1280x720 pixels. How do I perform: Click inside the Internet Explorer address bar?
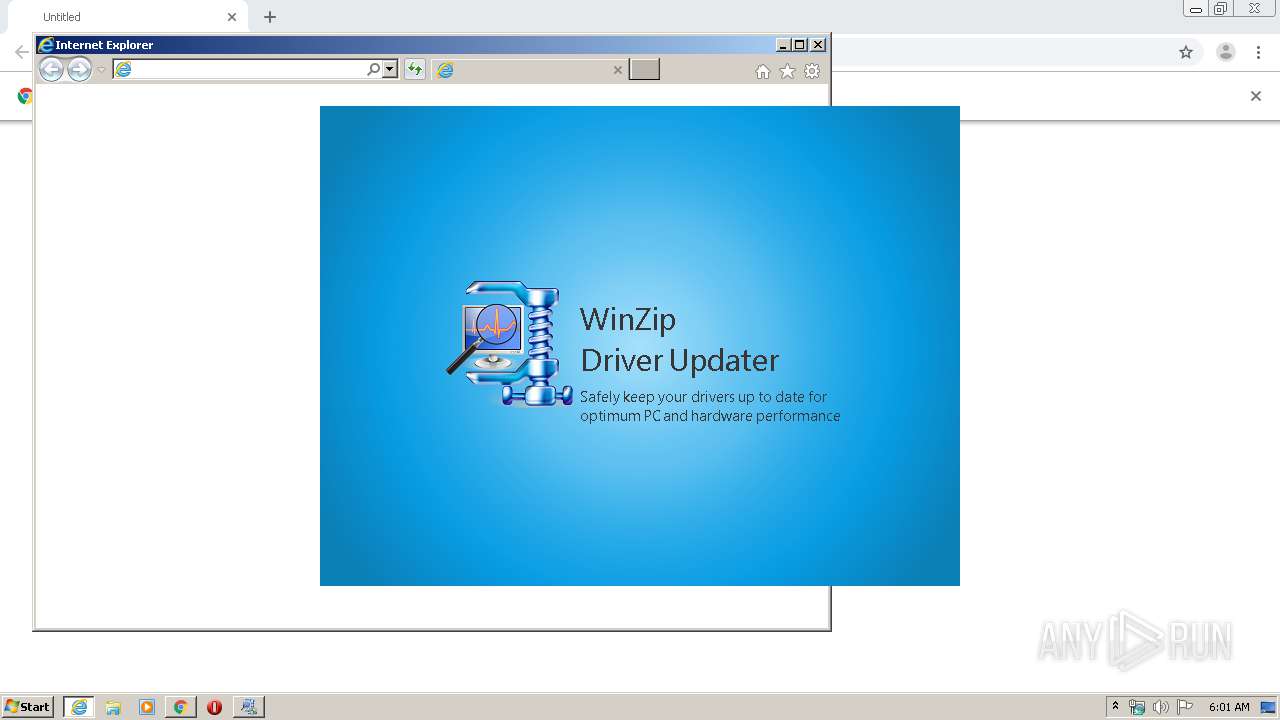pyautogui.click(x=240, y=69)
